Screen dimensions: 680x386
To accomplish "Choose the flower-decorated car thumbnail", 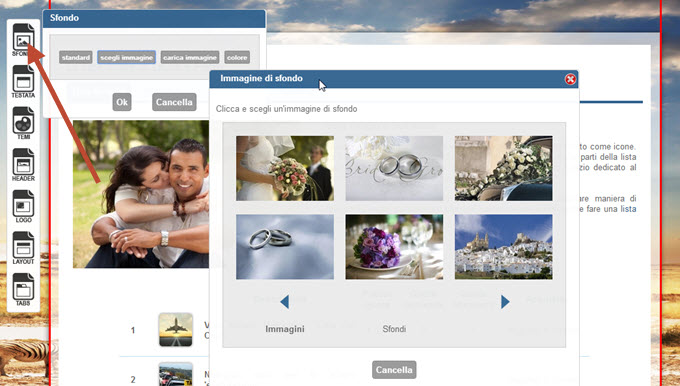I will (503, 168).
